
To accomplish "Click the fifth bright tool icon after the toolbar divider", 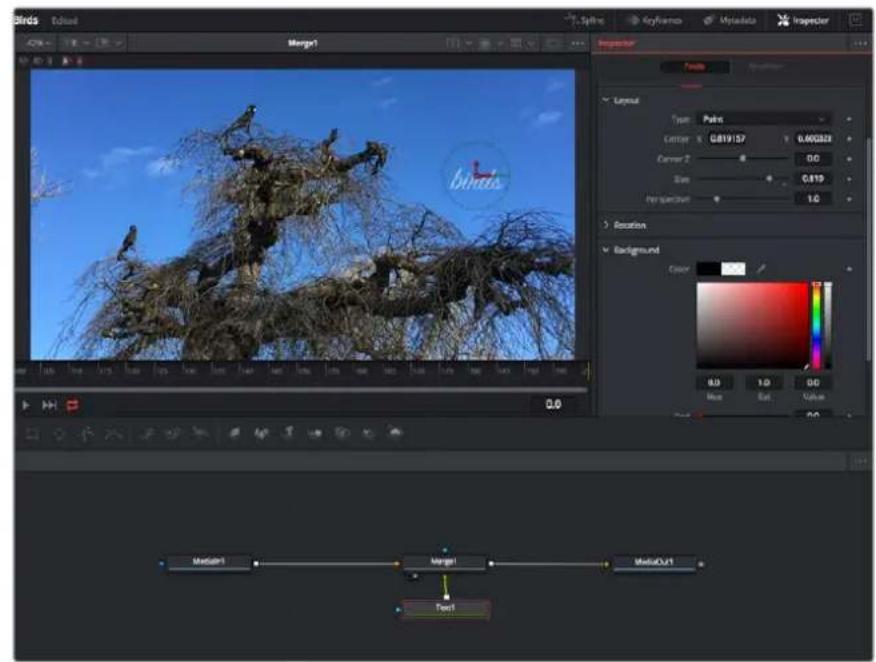I will click(342, 433).
